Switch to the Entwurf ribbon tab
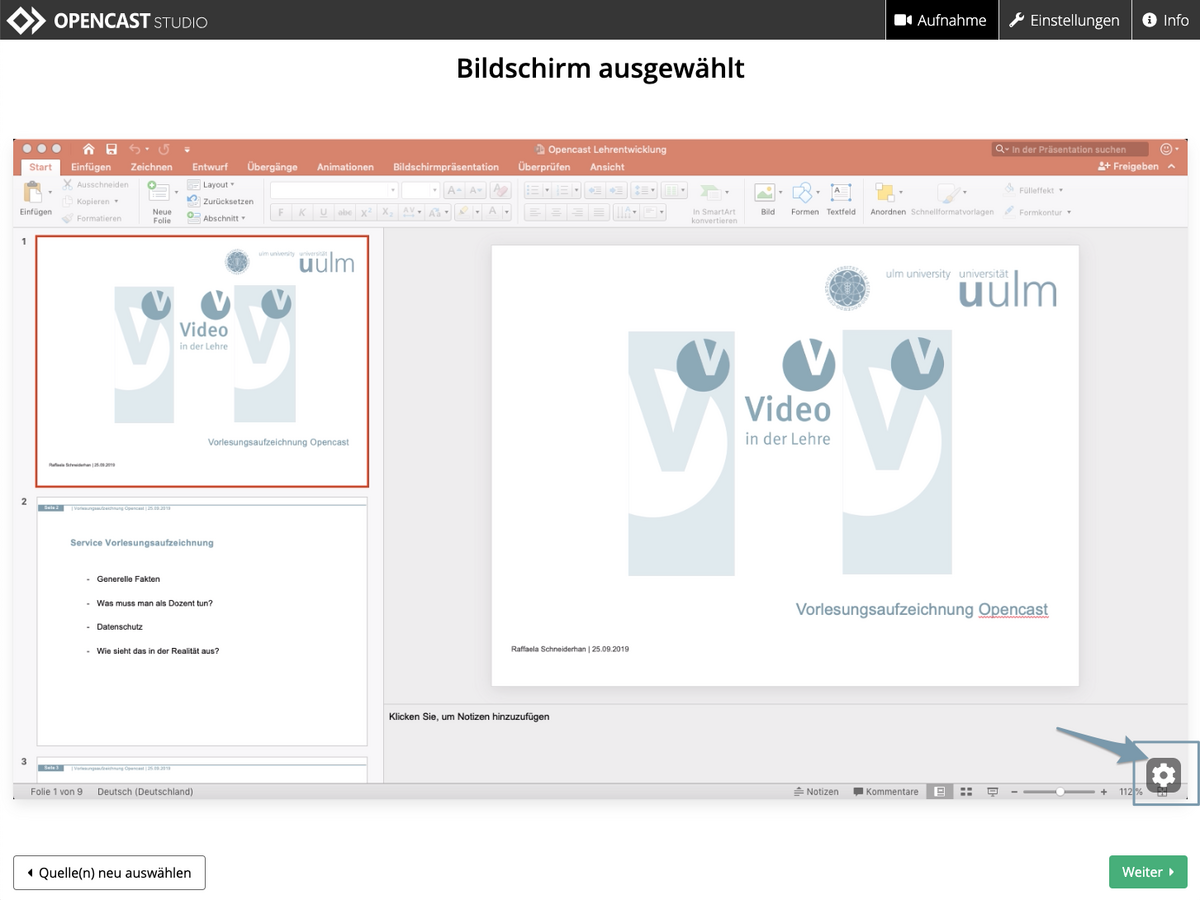Image resolution: width=1200 pixels, height=900 pixels. click(210, 167)
